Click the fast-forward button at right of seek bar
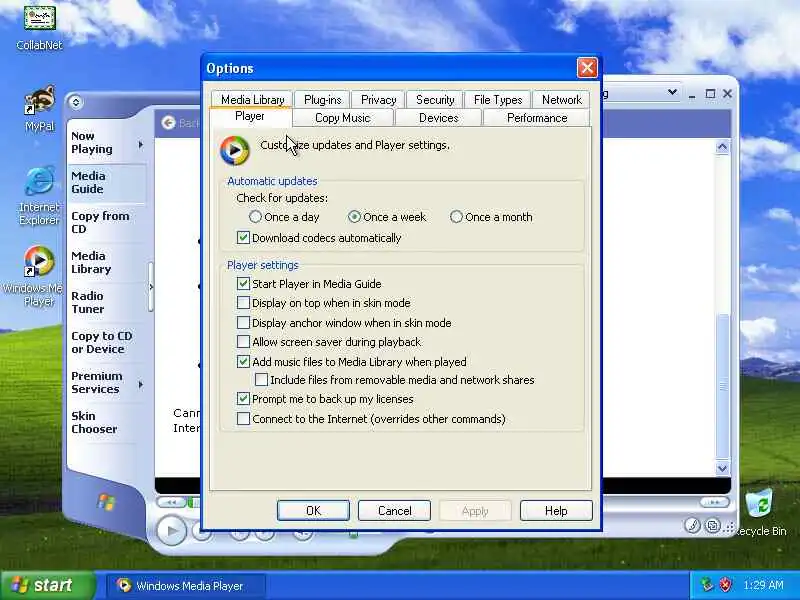This screenshot has height=600, width=800. [x=713, y=503]
